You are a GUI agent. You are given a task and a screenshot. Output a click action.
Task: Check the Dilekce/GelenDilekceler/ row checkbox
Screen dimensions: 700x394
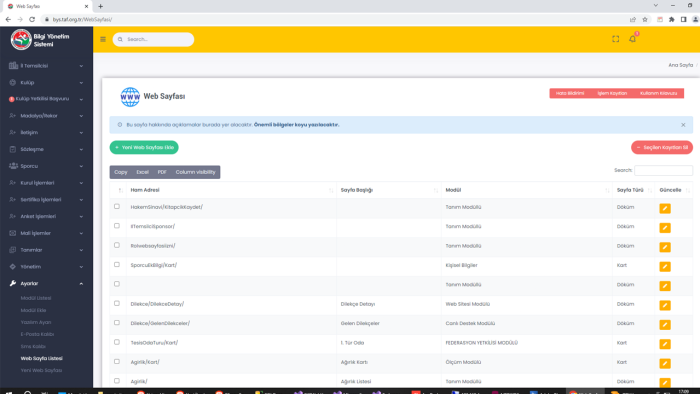point(117,323)
